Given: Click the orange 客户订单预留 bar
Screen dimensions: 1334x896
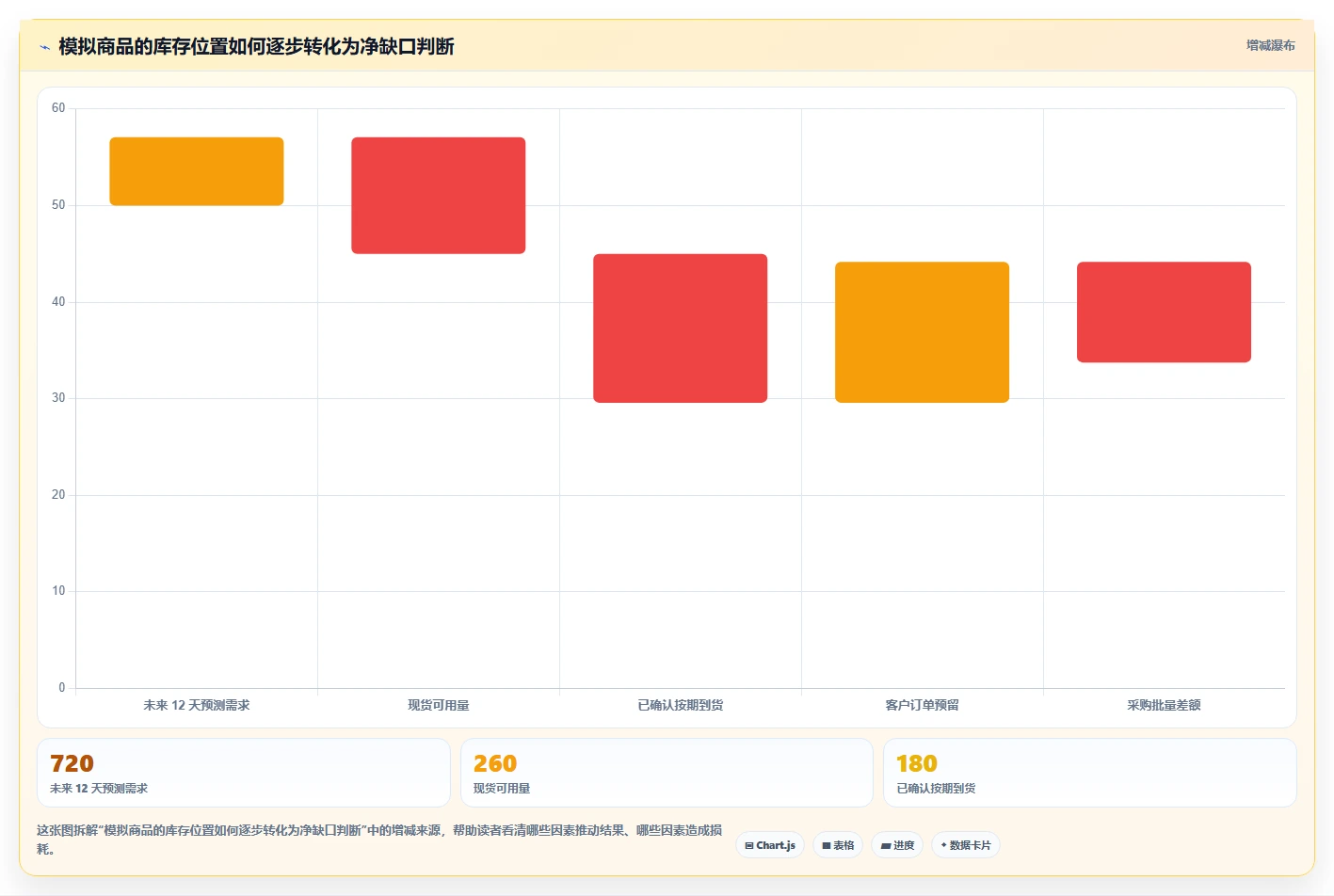Looking at the screenshot, I should coord(923,332).
